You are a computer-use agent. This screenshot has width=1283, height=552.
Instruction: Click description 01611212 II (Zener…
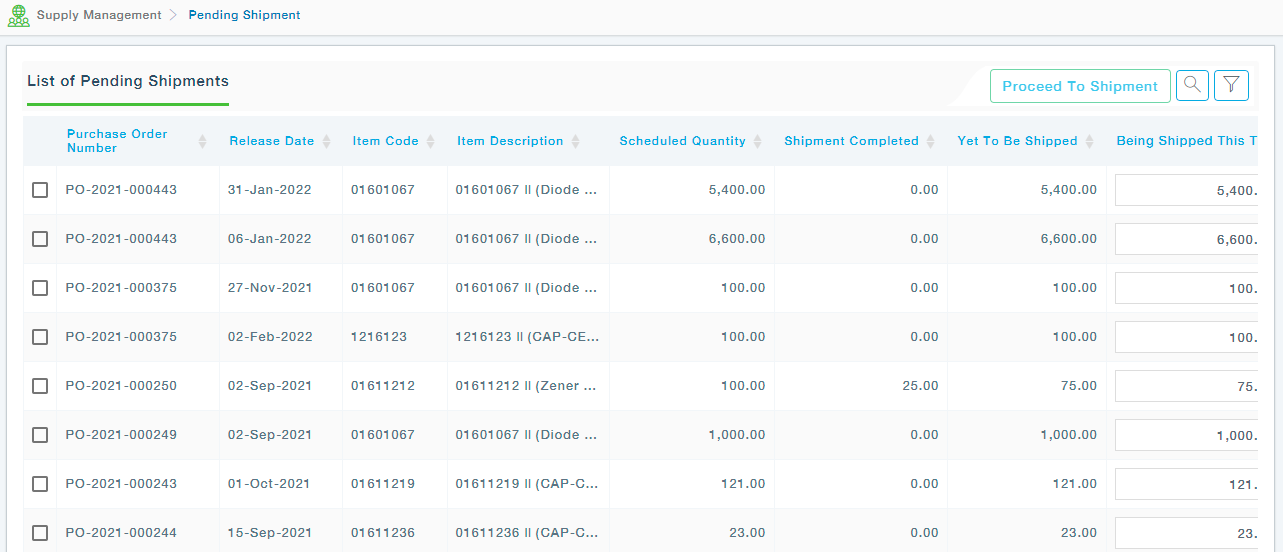[527, 386]
